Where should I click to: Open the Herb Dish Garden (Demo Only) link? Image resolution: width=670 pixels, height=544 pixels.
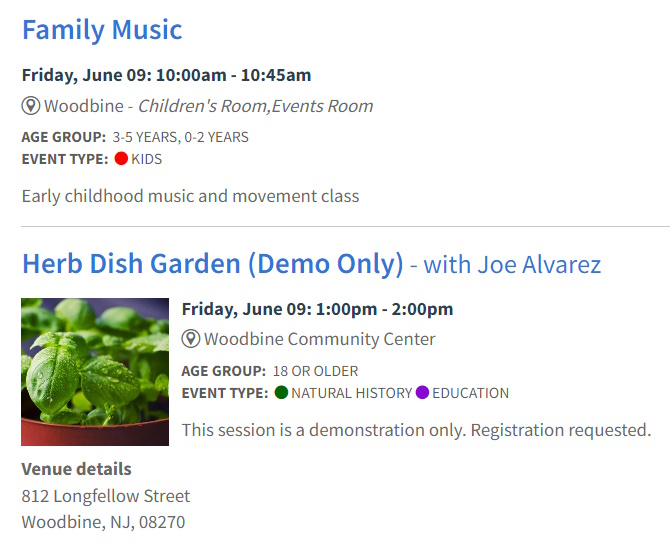coord(212,264)
